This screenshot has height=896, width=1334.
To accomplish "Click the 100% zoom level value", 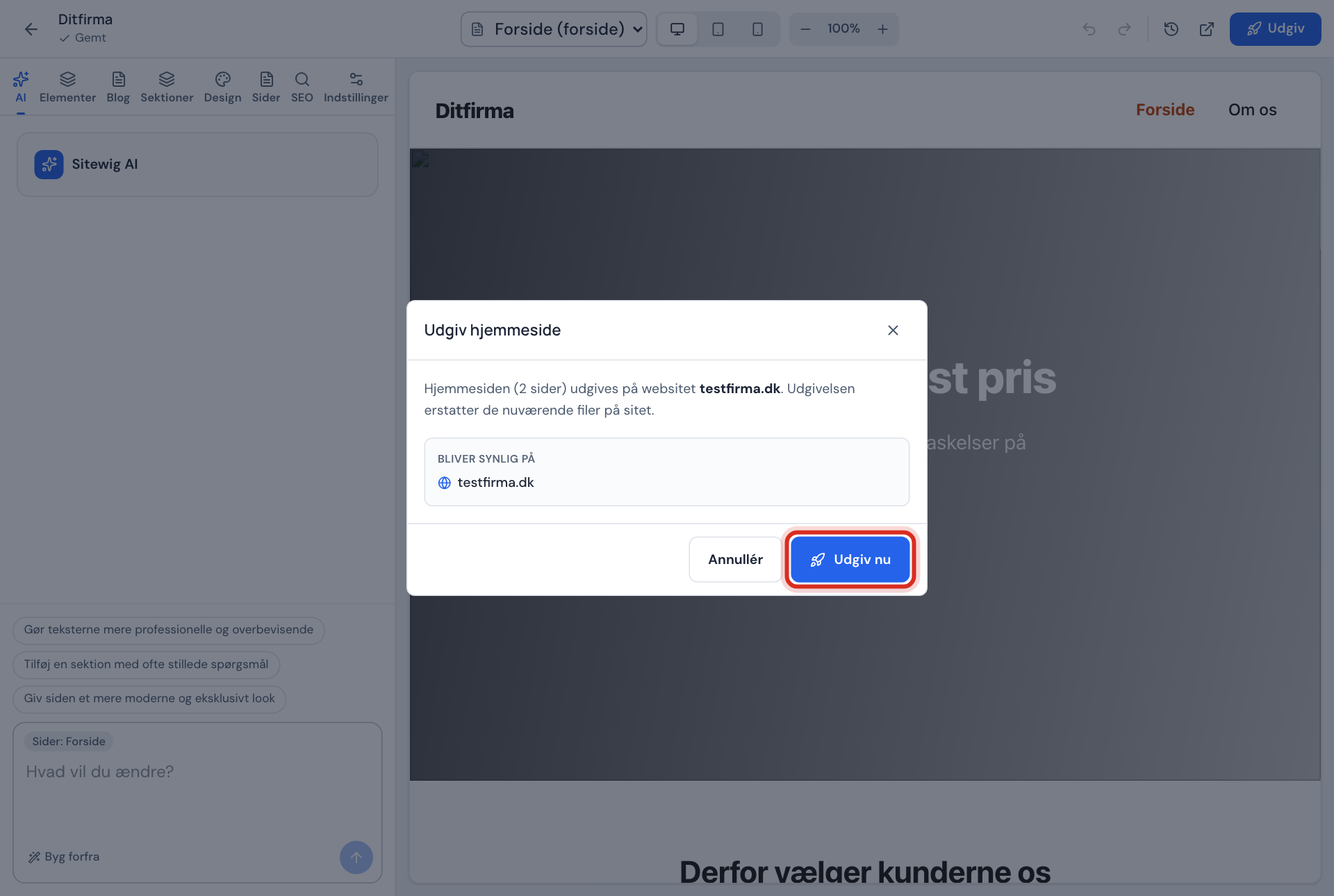I will [843, 29].
